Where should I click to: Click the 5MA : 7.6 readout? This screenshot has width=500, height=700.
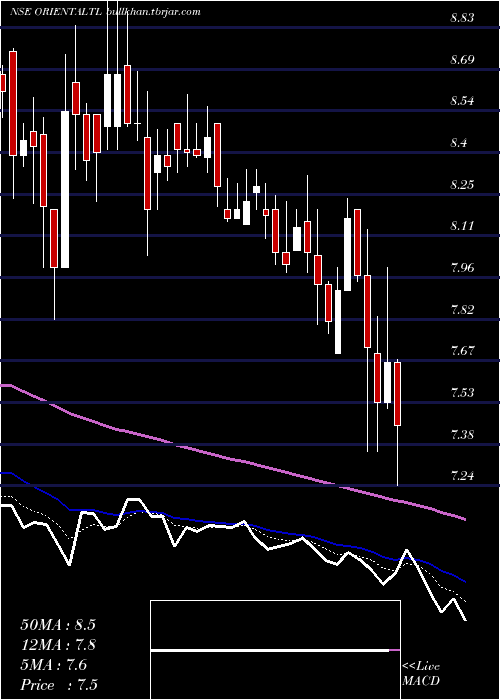(54, 665)
